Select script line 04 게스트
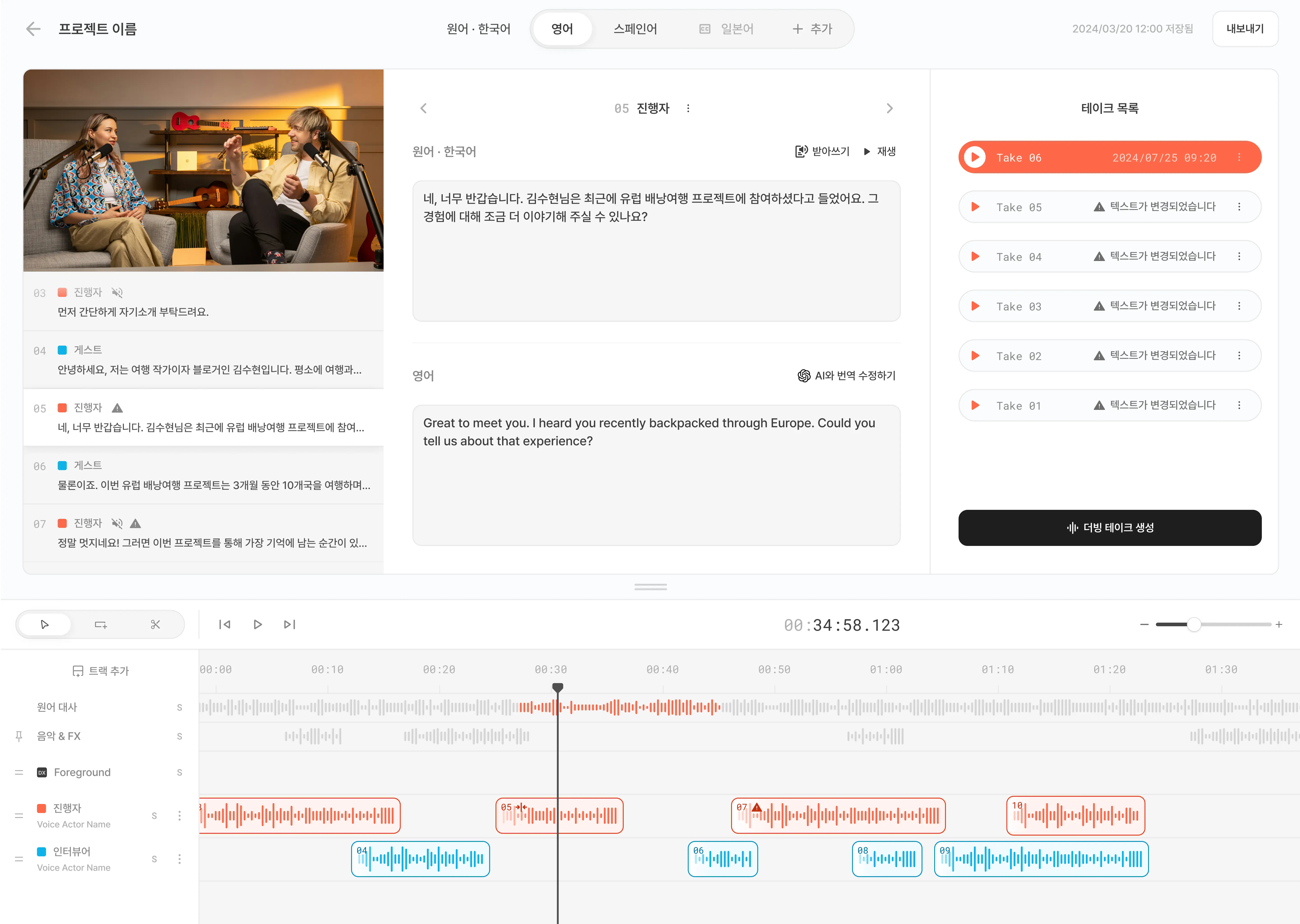 [x=203, y=360]
